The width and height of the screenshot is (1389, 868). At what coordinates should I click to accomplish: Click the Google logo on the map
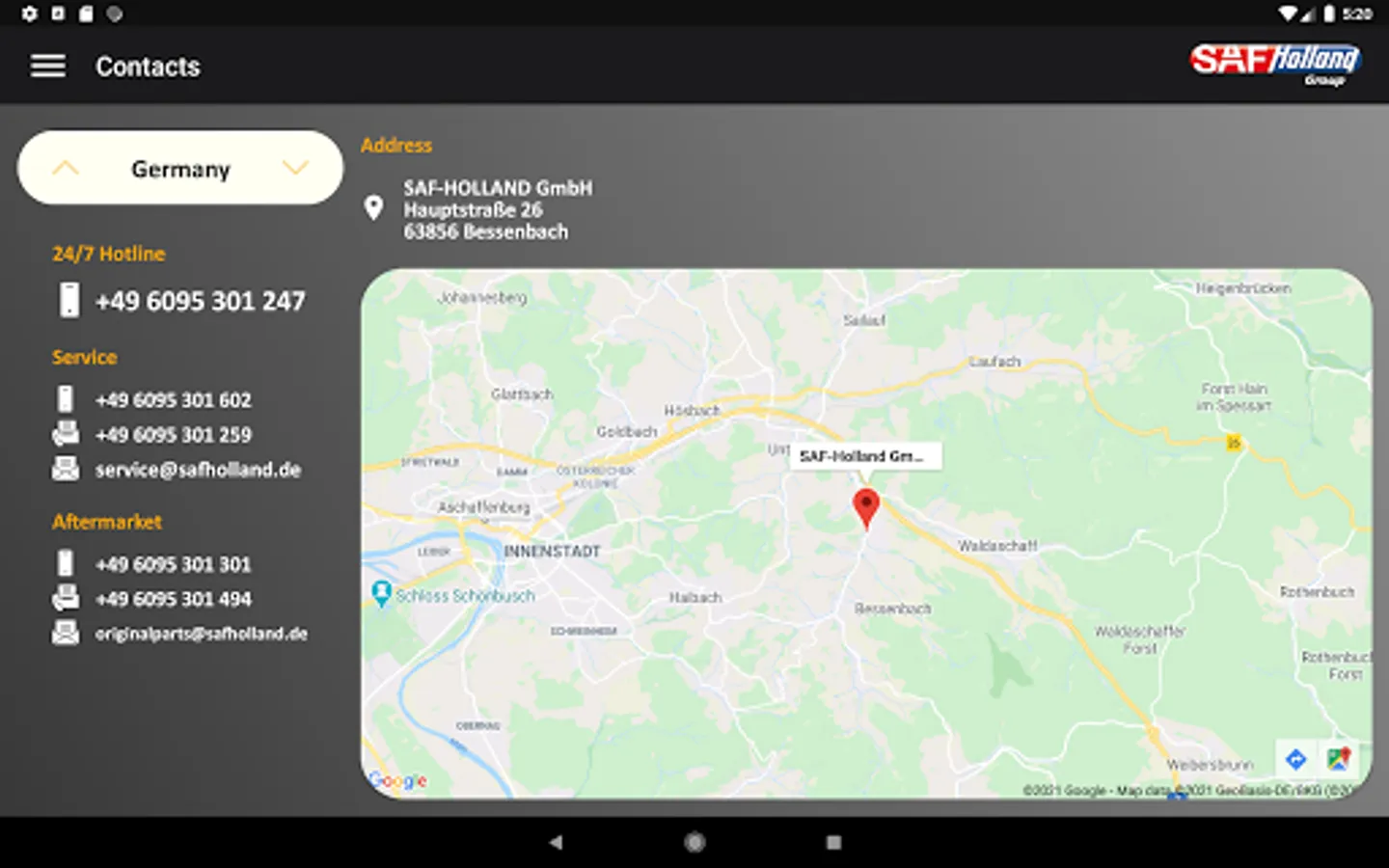[397, 780]
